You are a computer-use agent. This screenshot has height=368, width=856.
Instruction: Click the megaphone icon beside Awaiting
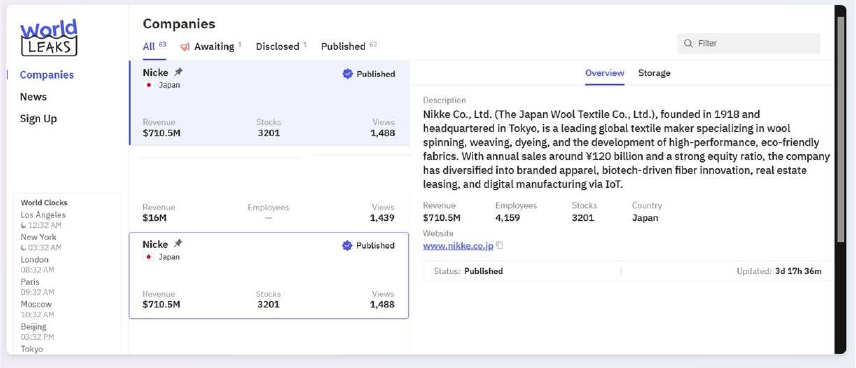185,46
